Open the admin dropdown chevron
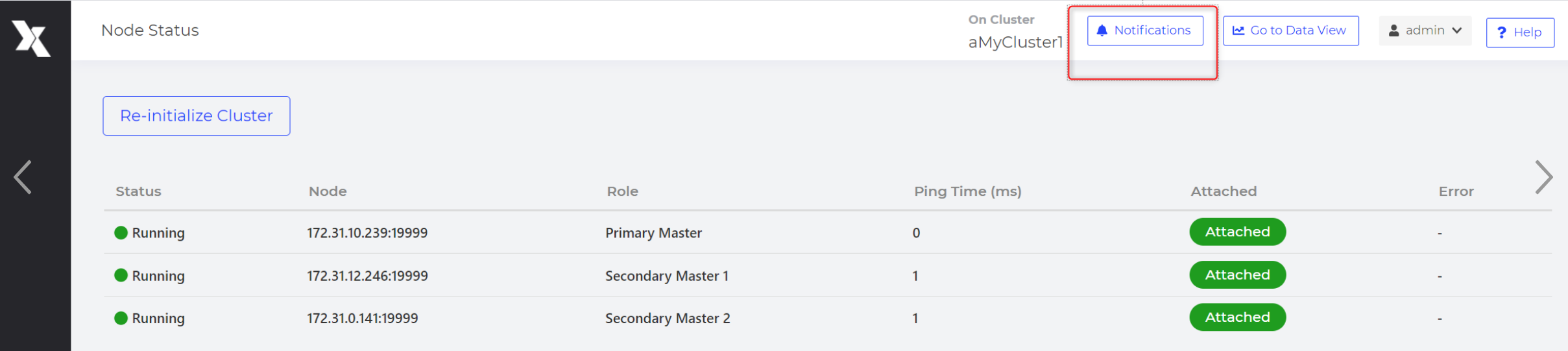 click(x=1457, y=30)
